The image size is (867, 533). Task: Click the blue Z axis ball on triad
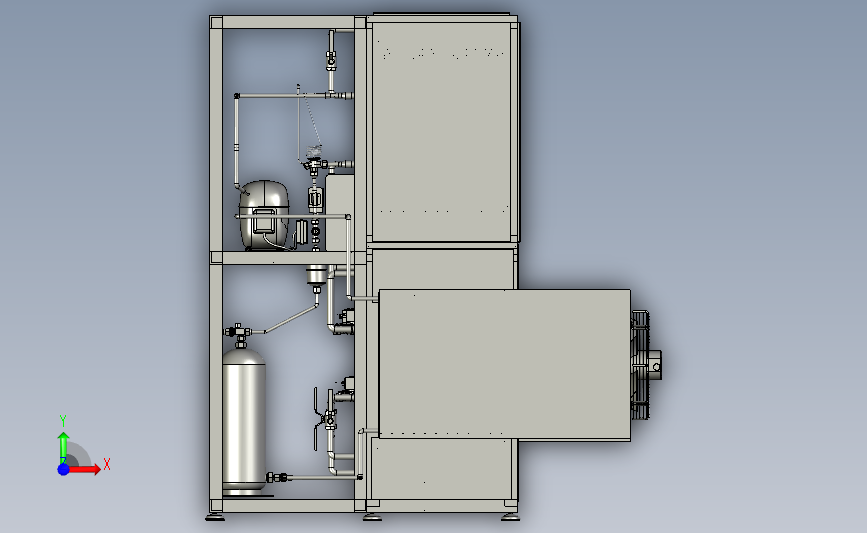click(64, 469)
